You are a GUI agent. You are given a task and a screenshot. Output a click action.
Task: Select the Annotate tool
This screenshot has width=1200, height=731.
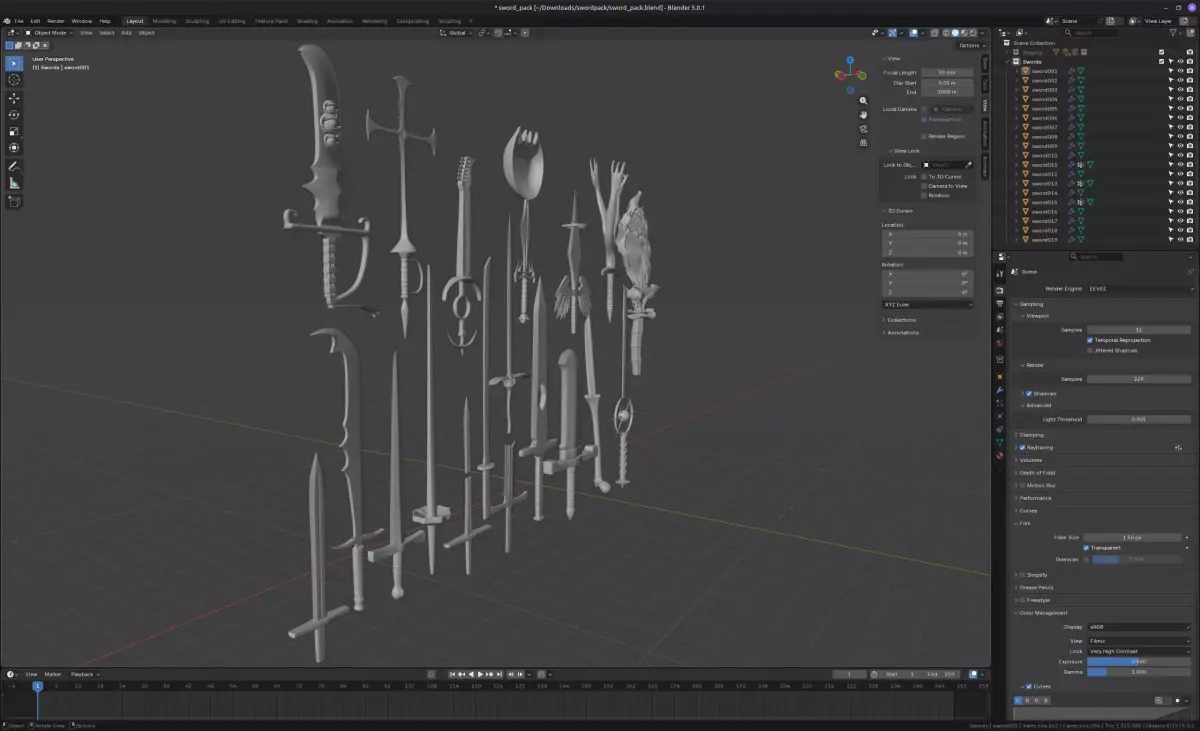pyautogui.click(x=14, y=166)
